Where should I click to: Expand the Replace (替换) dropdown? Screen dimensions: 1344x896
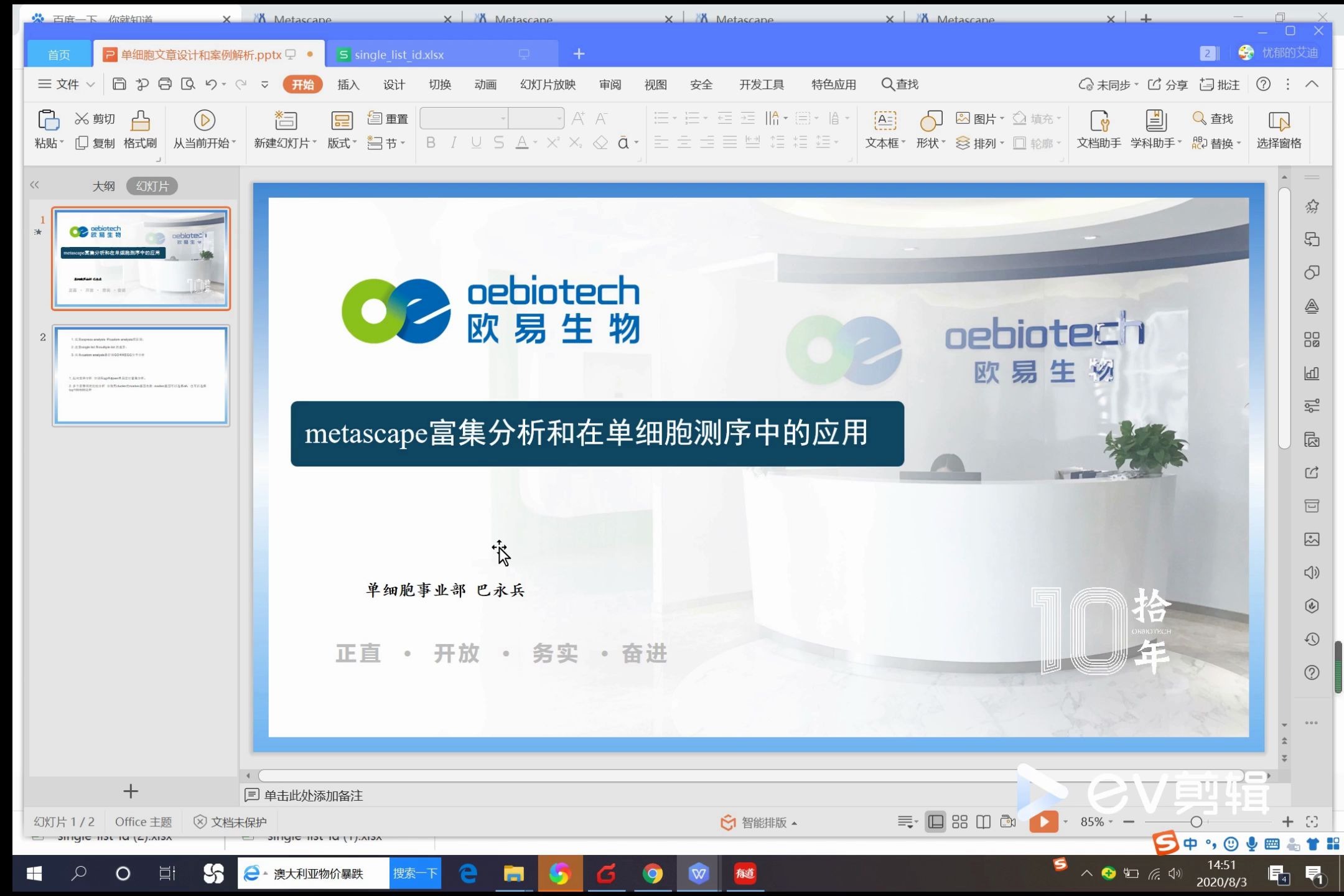(1216, 143)
